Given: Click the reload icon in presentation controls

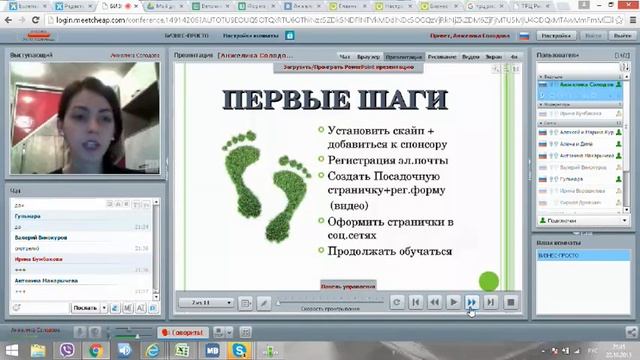Looking at the screenshot, I should click(397, 302).
